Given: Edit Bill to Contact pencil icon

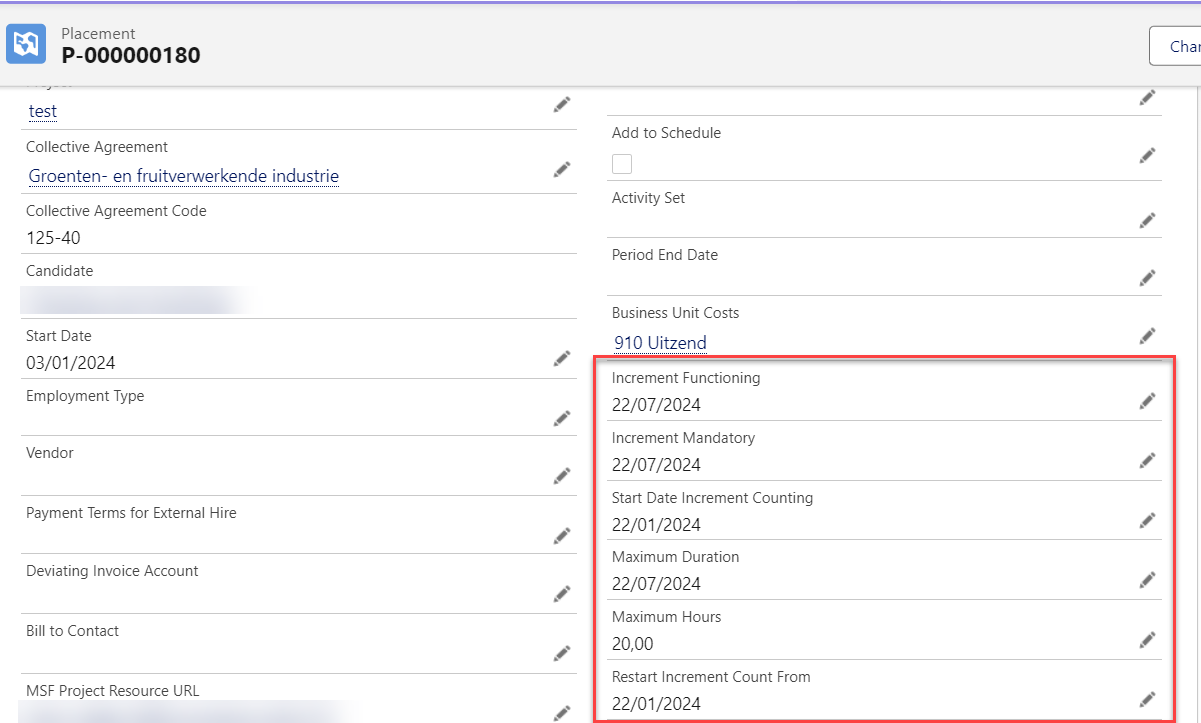Looking at the screenshot, I should click(x=562, y=653).
